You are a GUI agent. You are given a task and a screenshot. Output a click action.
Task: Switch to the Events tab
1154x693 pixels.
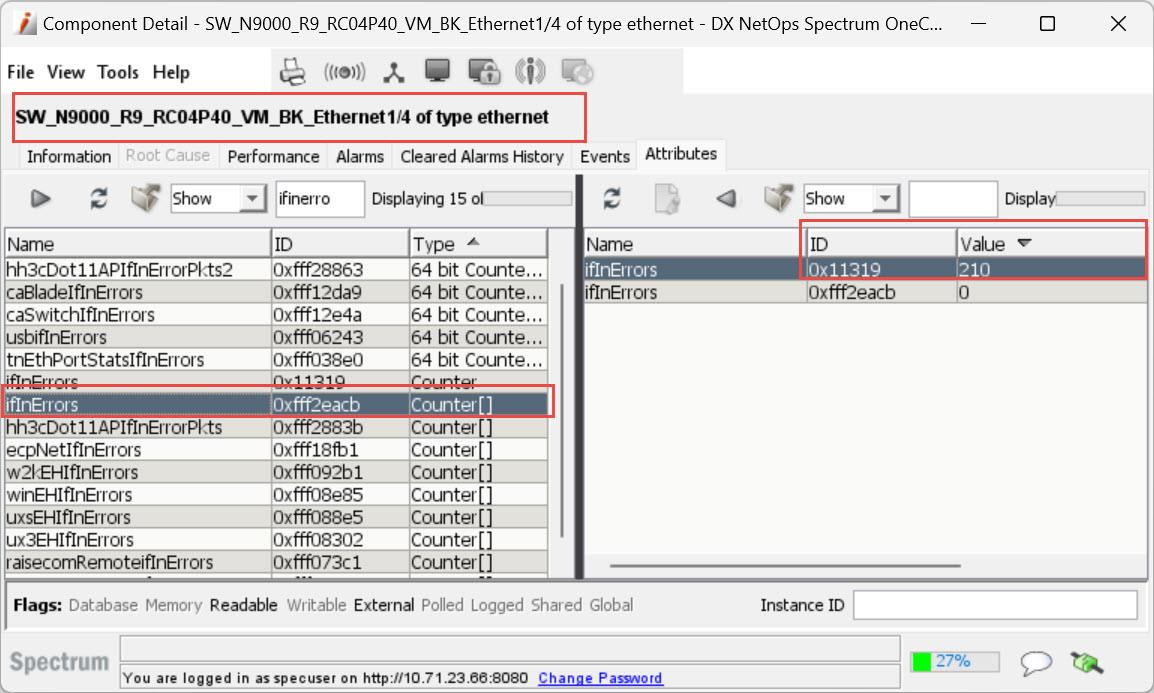[x=605, y=156]
